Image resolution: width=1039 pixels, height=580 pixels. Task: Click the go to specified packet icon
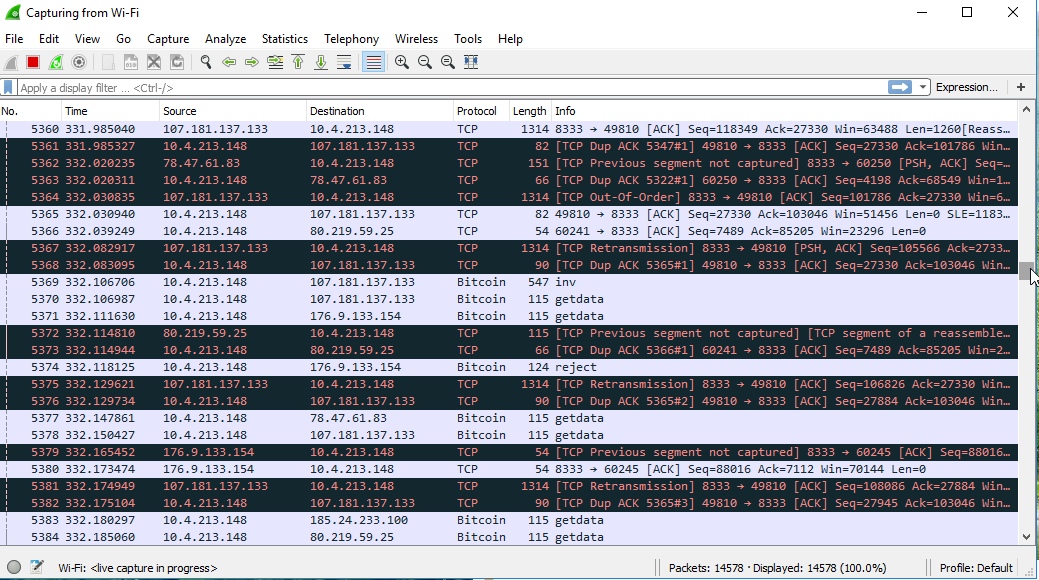[275, 62]
